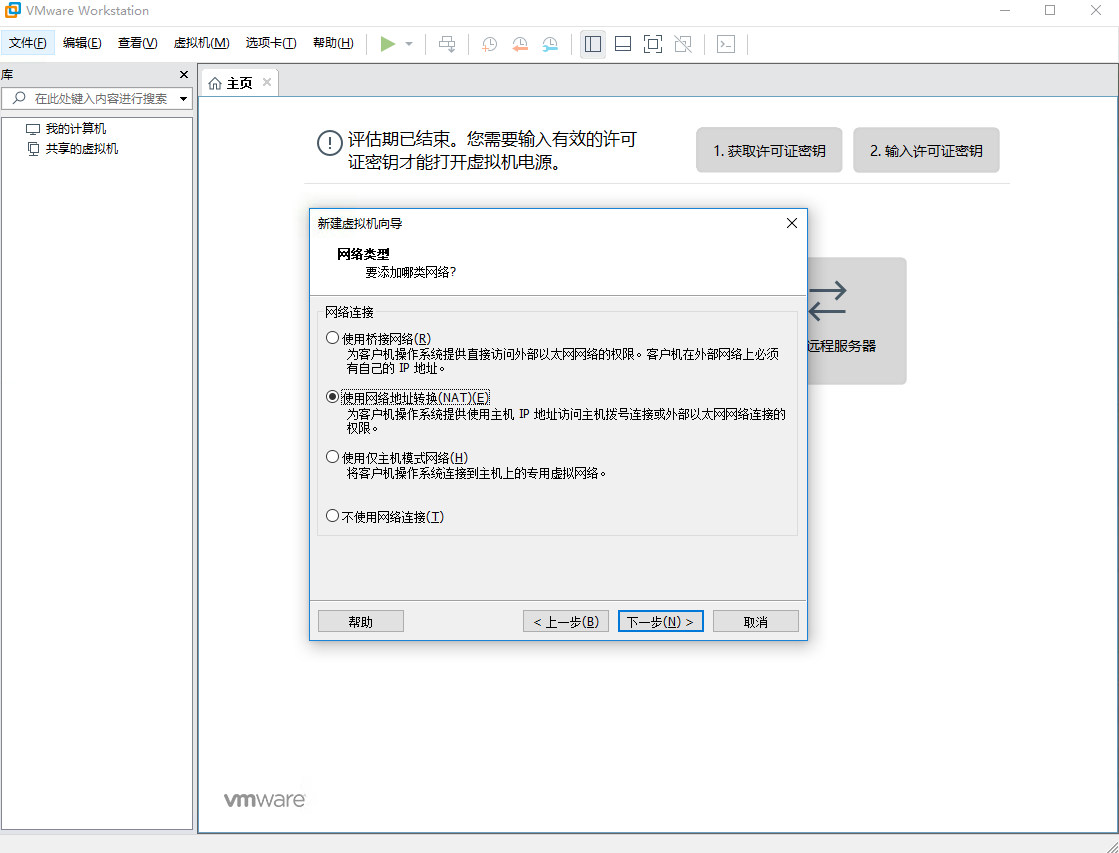Screen dimensions: 1119x853
Task: Click the < 上一步(B) button
Action: [566, 621]
